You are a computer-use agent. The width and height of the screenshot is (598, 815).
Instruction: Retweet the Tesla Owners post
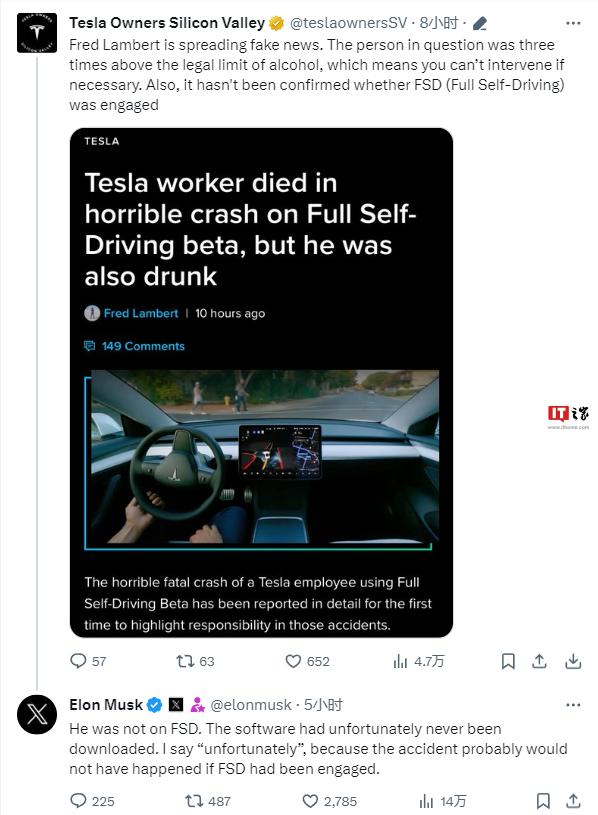coord(195,661)
